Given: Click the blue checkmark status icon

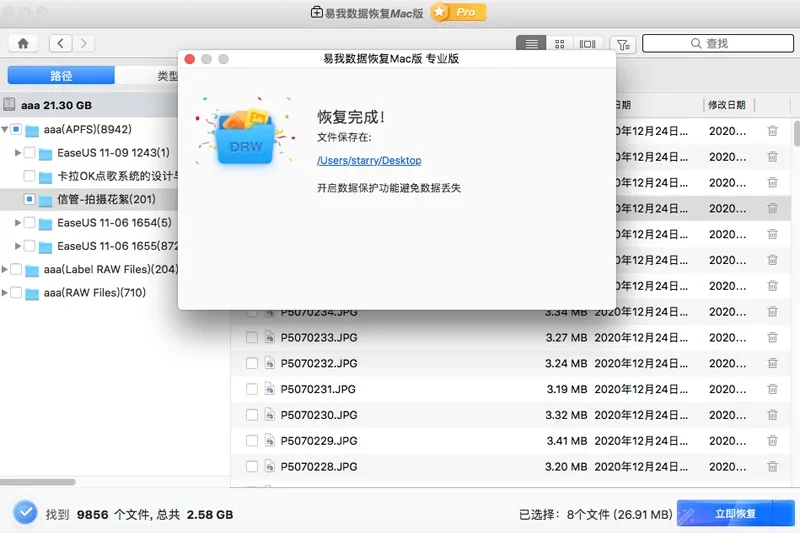Looking at the screenshot, I should [x=25, y=513].
